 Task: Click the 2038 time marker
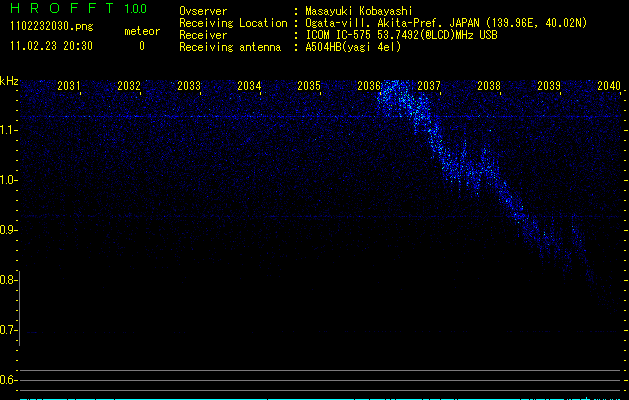click(489, 86)
